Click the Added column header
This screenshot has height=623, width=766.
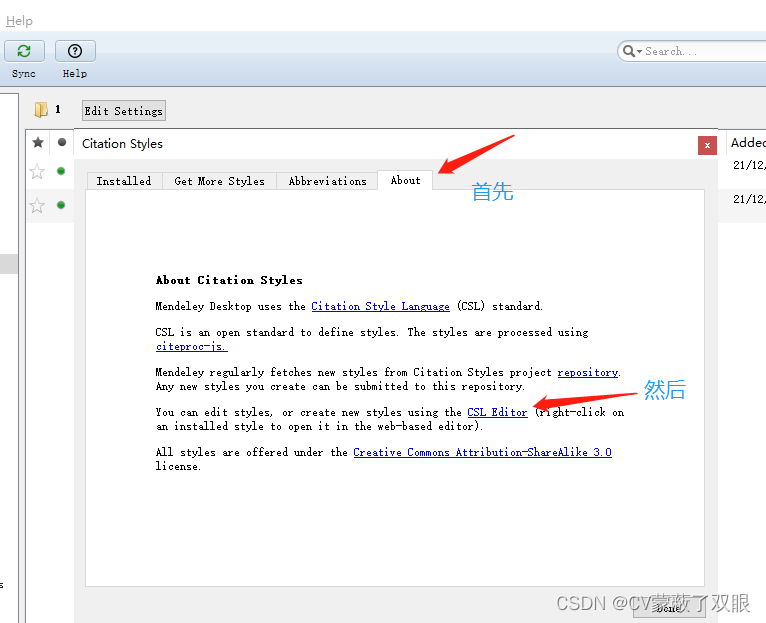pyautogui.click(x=747, y=143)
